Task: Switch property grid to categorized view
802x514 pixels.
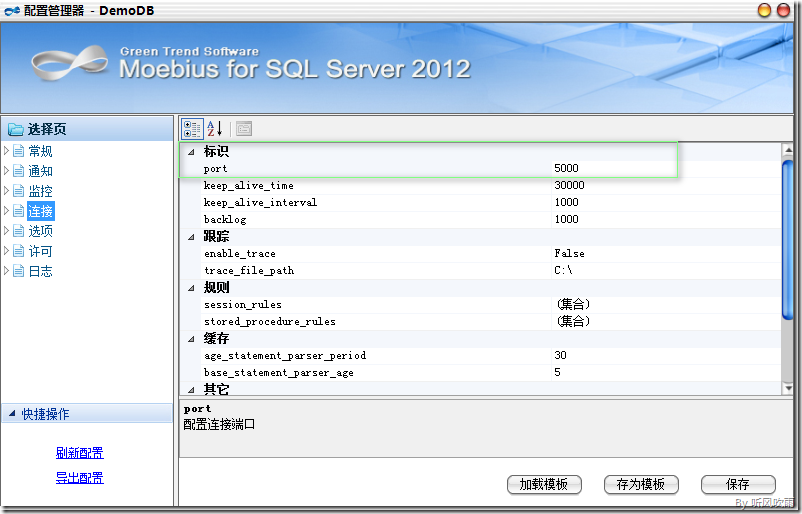Action: point(192,129)
